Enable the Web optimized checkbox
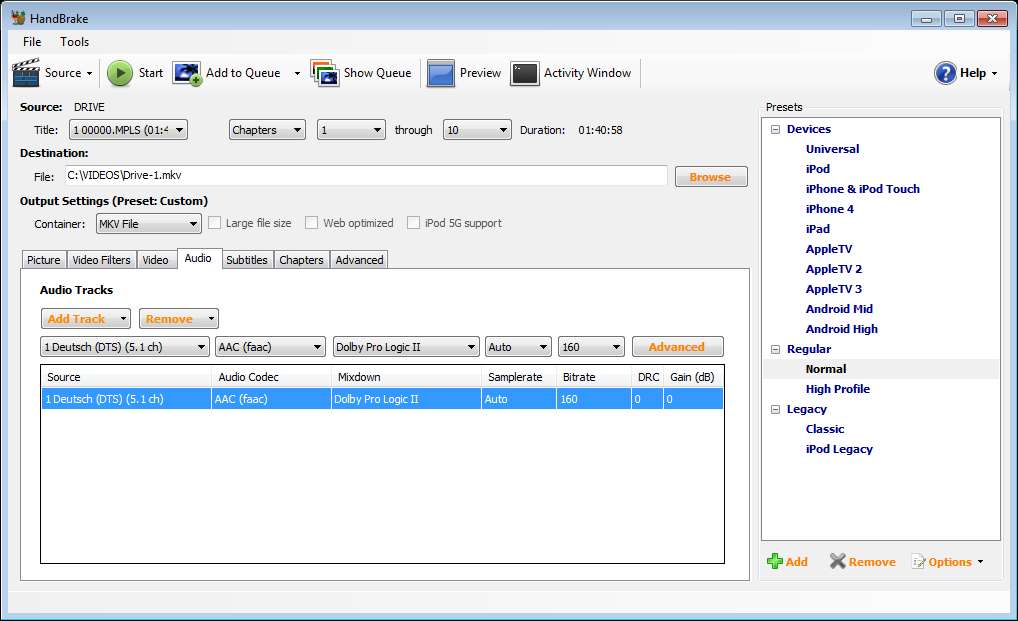This screenshot has height=621, width=1018. (x=312, y=223)
